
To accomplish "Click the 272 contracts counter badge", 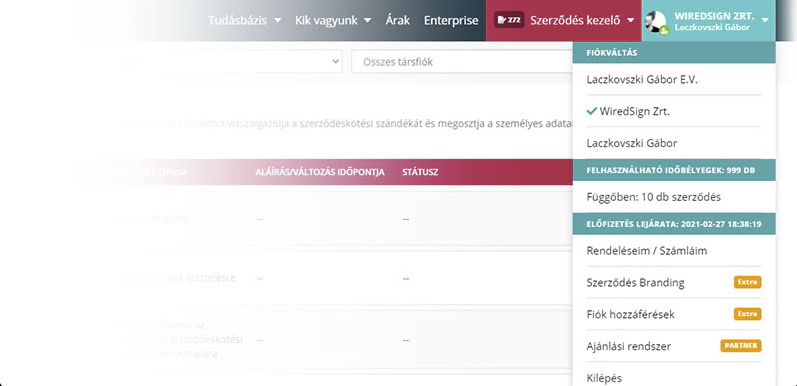I will pyautogui.click(x=509, y=20).
